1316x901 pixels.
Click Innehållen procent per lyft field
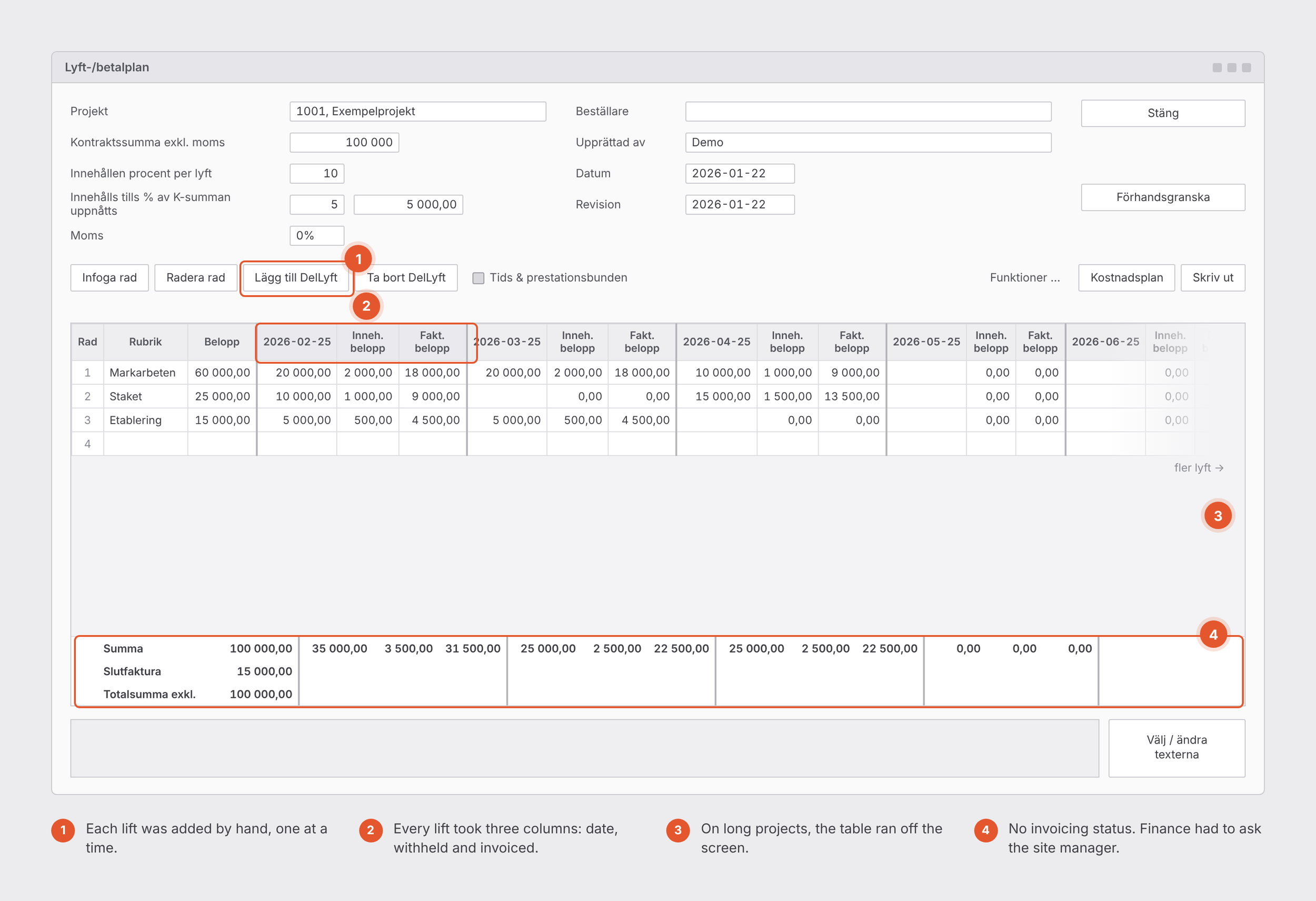(316, 174)
